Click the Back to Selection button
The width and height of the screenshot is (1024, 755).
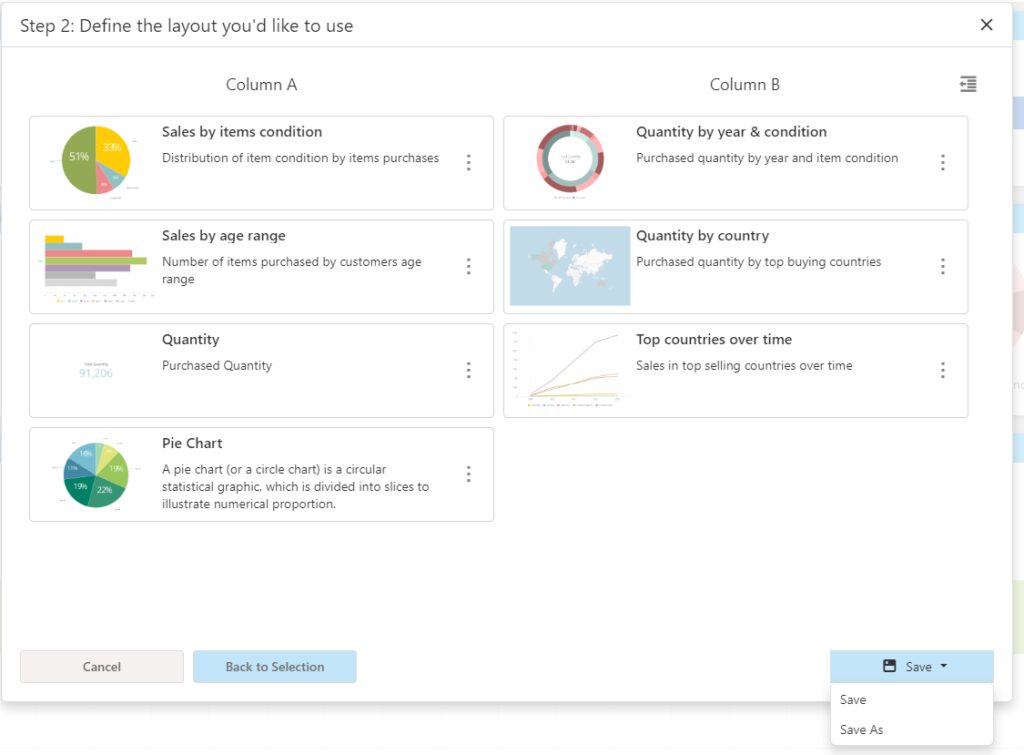(x=275, y=666)
